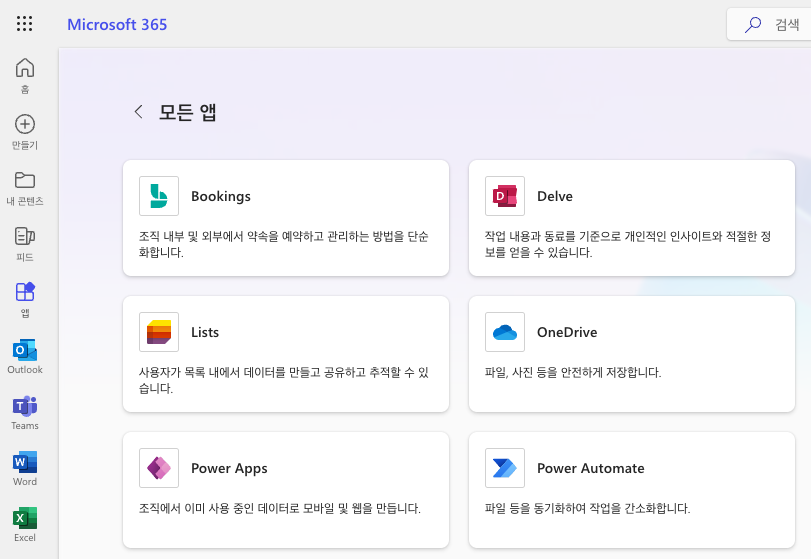Click Power Apps description starting 조직에서 이미 사용 중인
The width and height of the screenshot is (811, 559).
(280, 508)
